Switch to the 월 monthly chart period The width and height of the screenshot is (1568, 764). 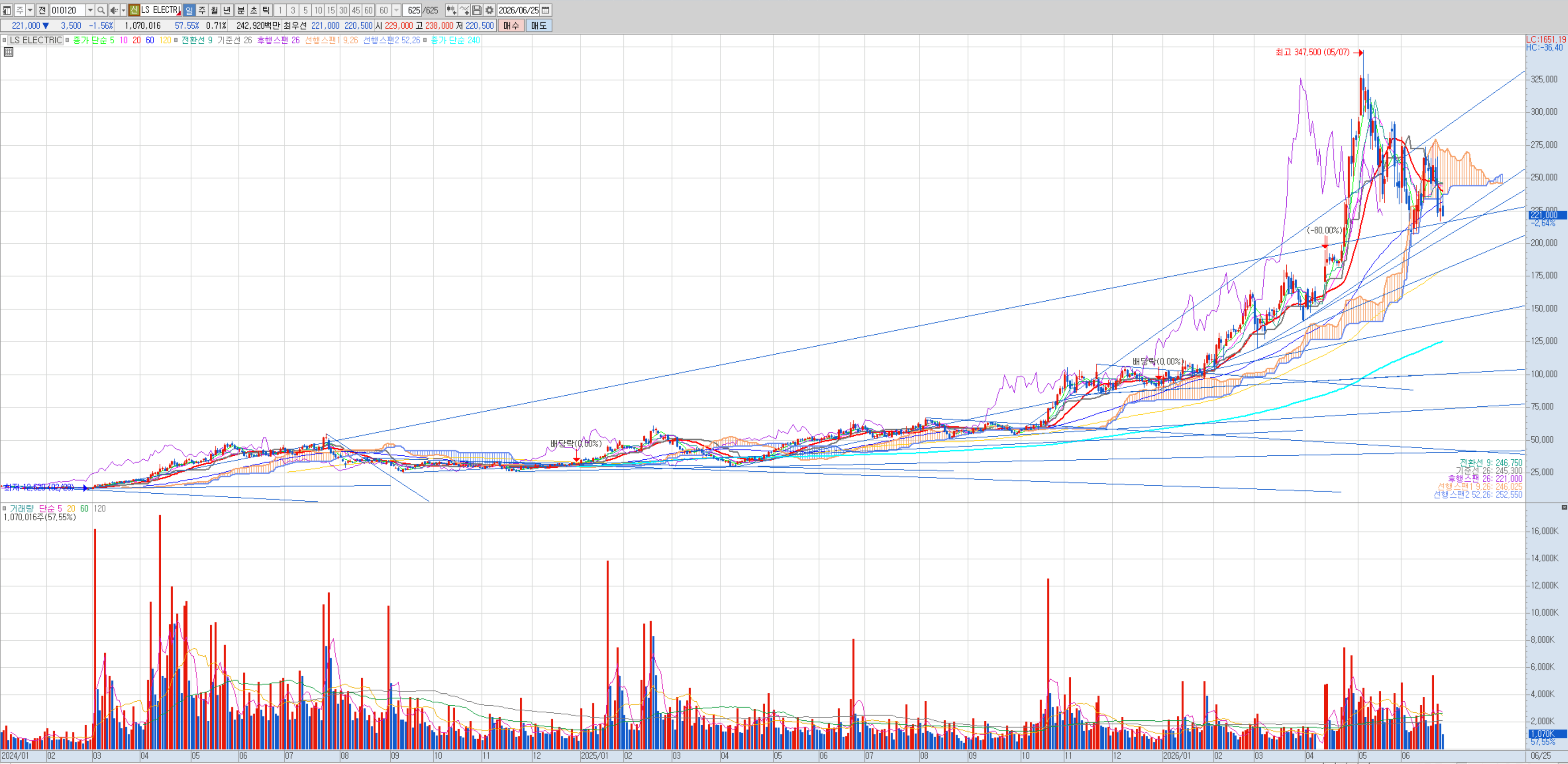pos(214,10)
